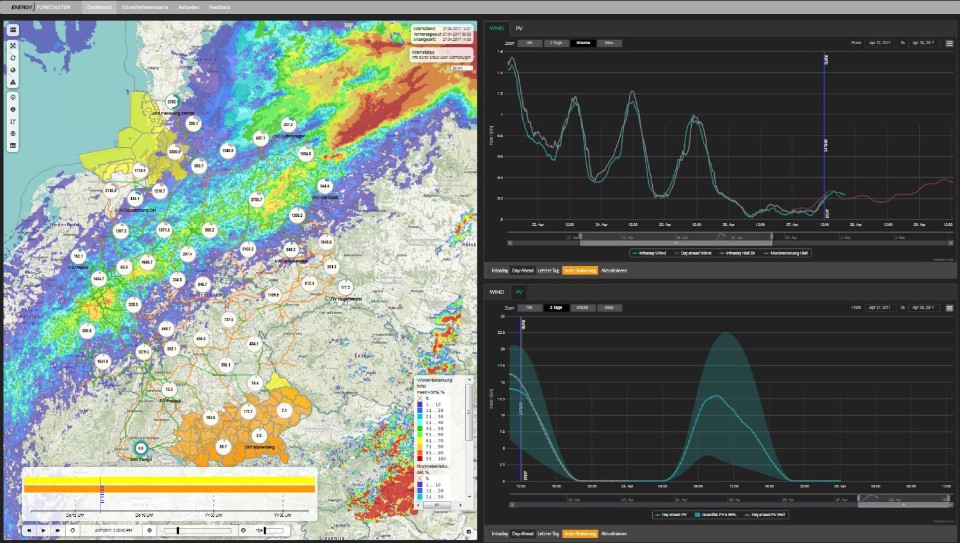This screenshot has width=960, height=543.
Task: Select the globe icon in map toolbar
Action: coord(13,70)
